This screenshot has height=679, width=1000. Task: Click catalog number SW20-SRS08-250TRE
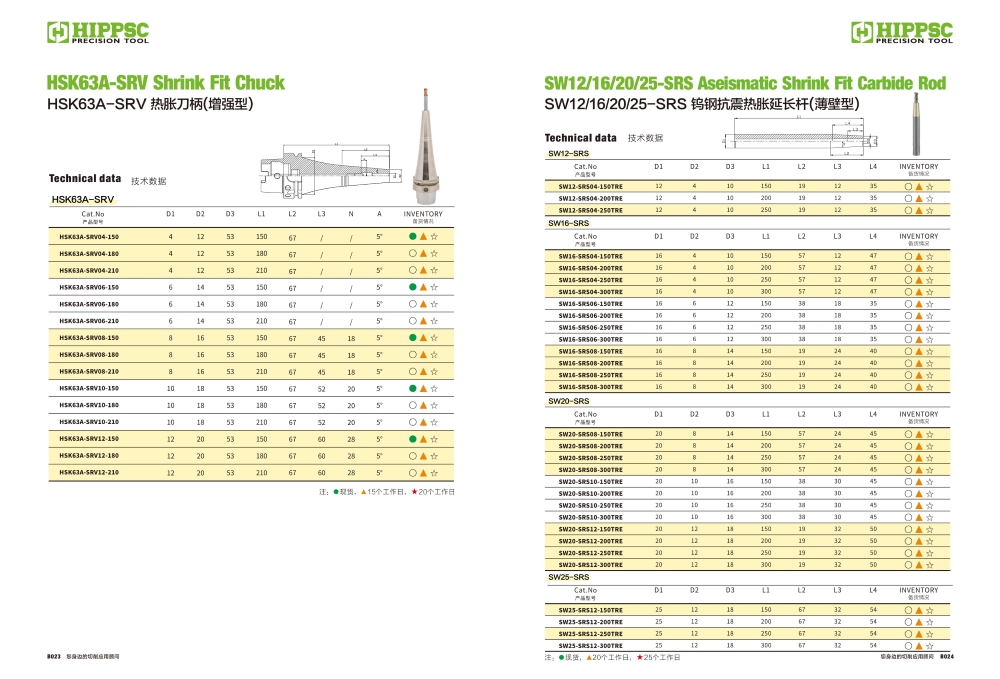[591, 458]
